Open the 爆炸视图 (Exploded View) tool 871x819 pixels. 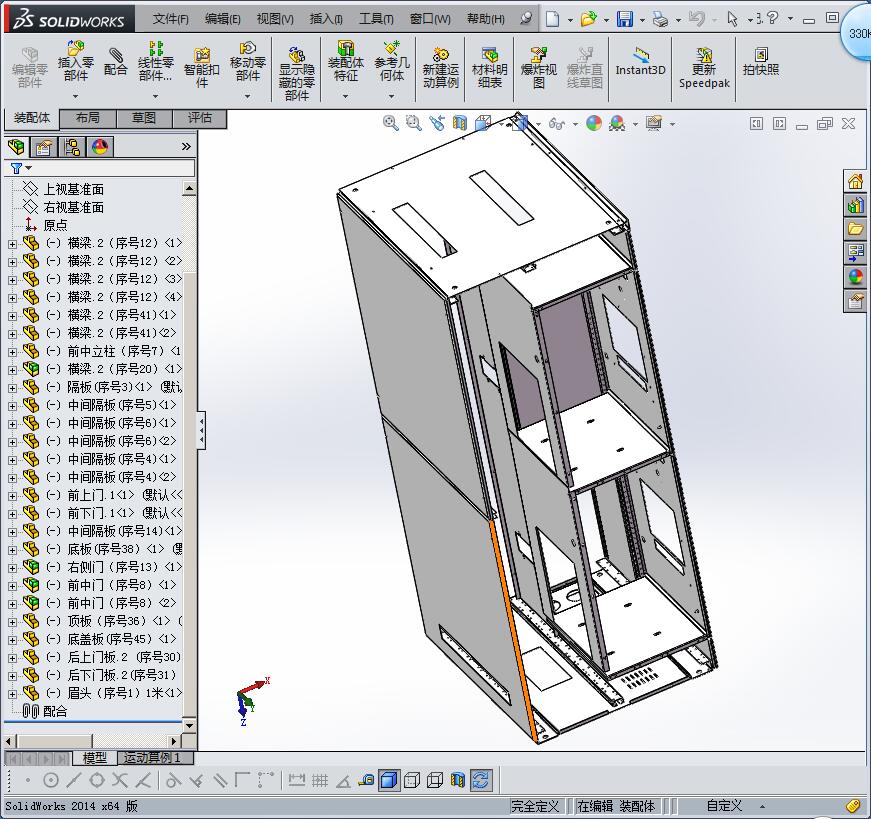538,68
